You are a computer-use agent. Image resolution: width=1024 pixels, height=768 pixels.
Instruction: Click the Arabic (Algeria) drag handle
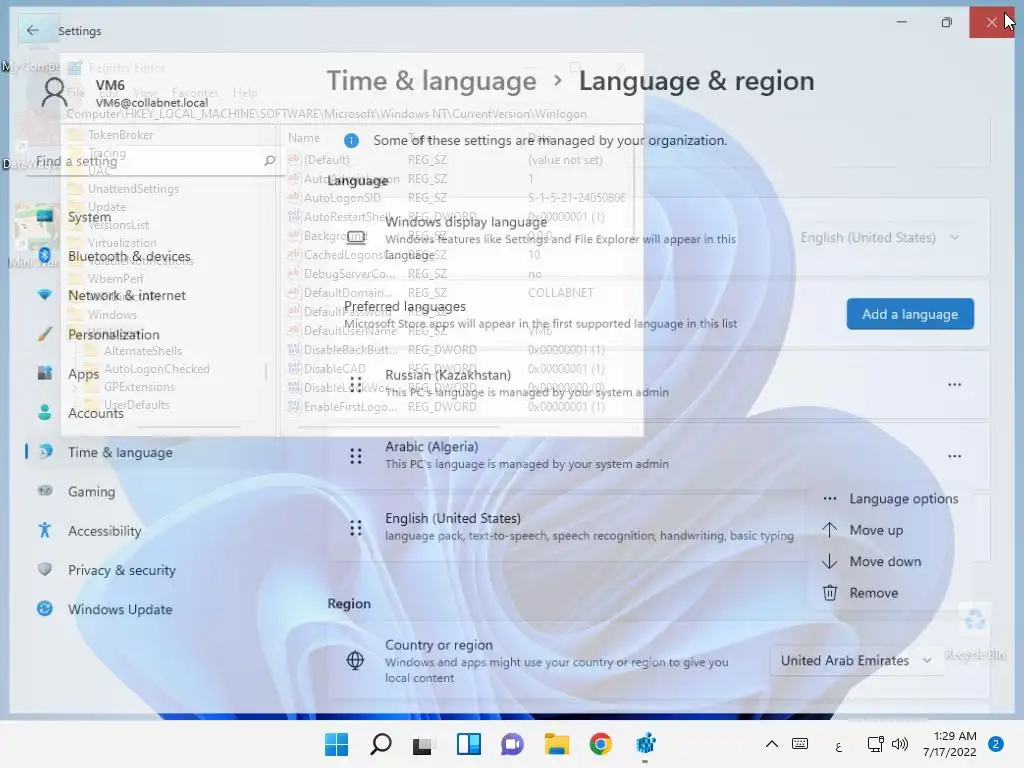point(356,456)
